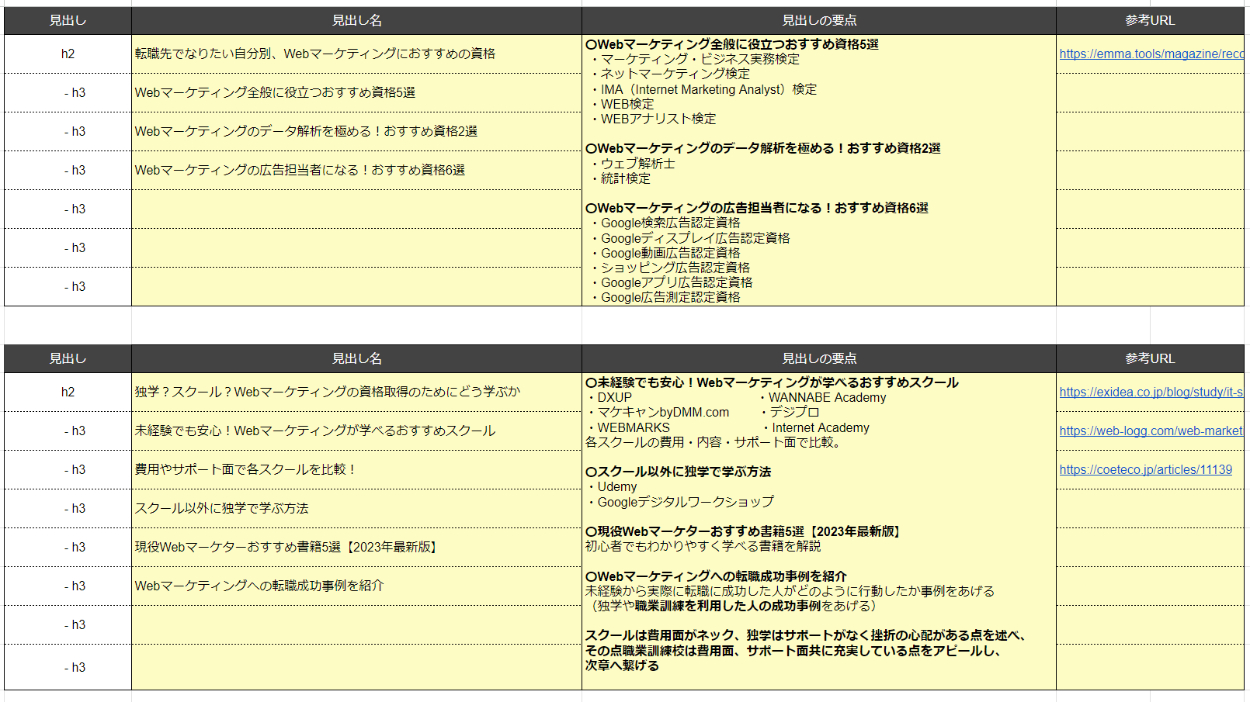Click heading-name cell '現役Webマーケターおすすめ書籍5選【2023年最新版】'
The width and height of the screenshot is (1250, 702).
pyautogui.click(x=355, y=548)
